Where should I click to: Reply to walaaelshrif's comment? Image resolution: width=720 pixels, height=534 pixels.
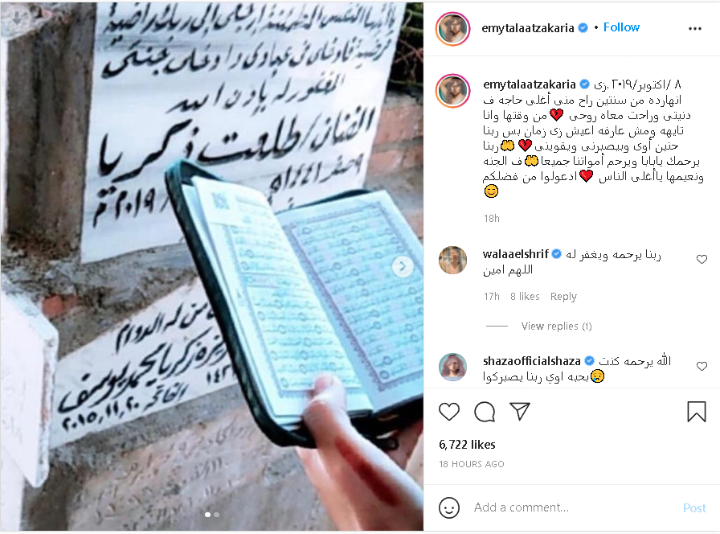click(x=563, y=297)
